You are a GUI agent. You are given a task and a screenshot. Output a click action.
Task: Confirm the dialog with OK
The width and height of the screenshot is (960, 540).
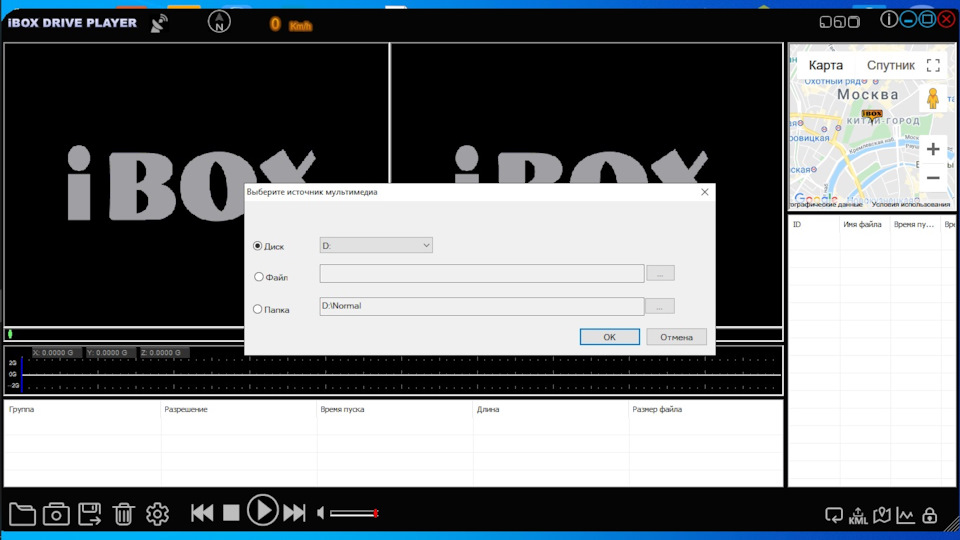(x=610, y=337)
